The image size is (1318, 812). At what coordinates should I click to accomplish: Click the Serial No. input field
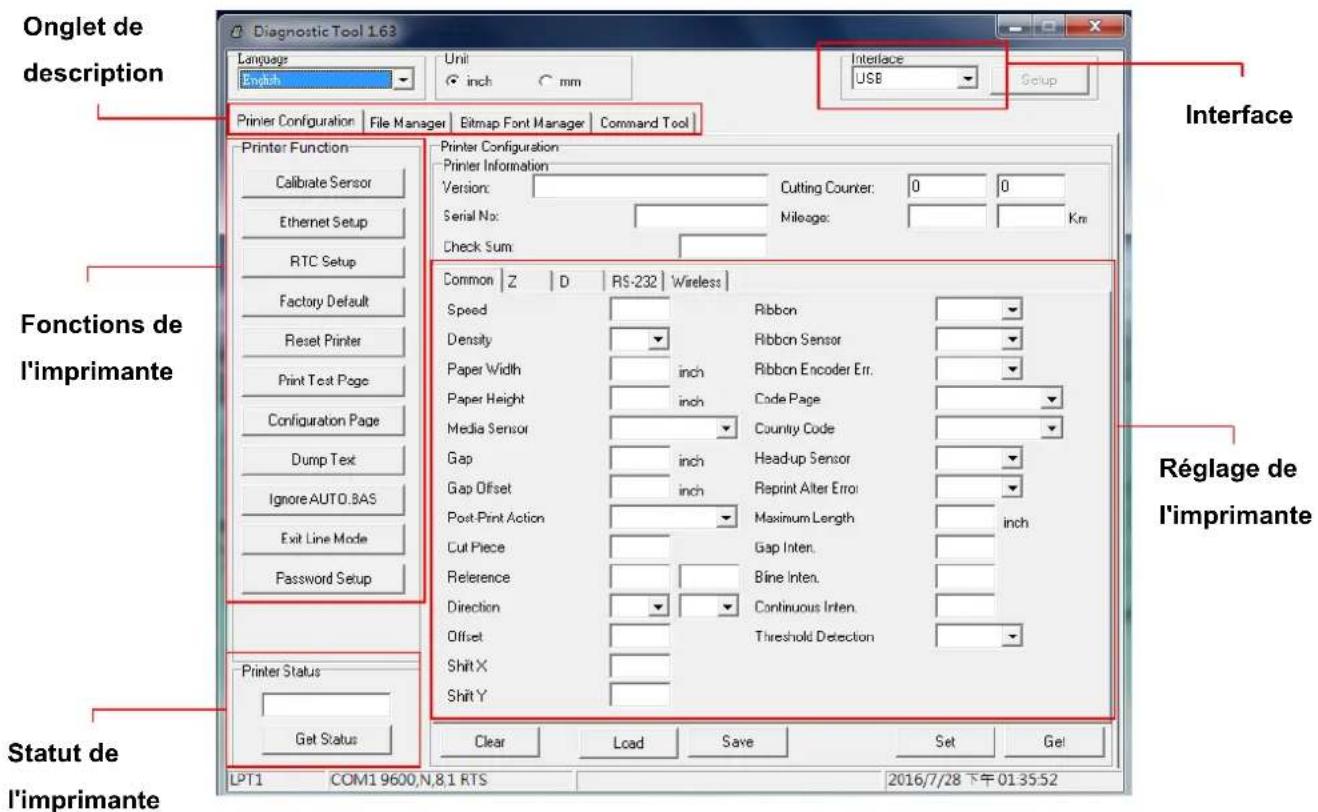click(x=700, y=215)
